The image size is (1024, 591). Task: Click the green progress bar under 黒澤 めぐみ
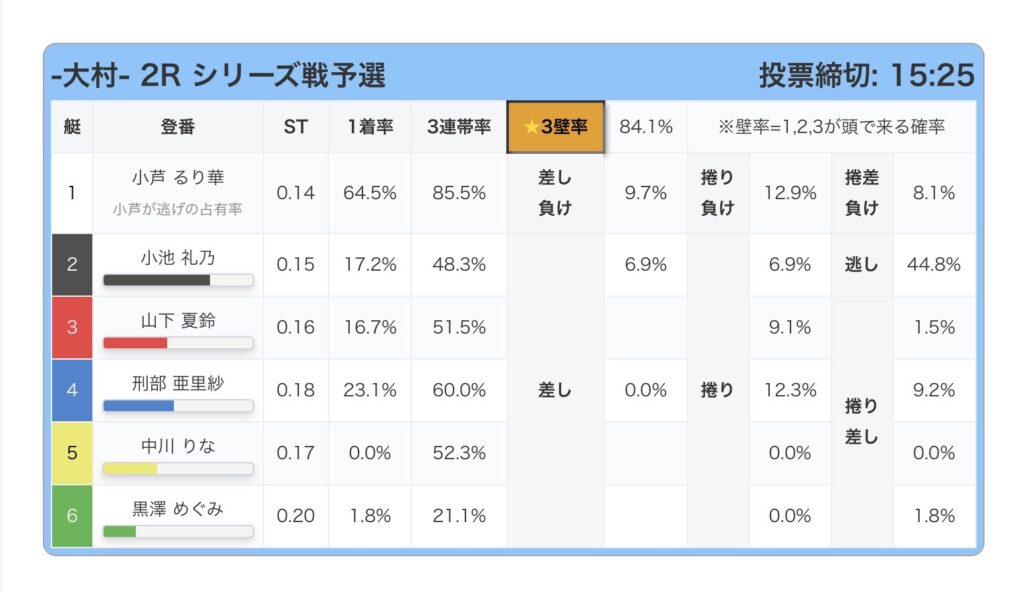click(178, 531)
